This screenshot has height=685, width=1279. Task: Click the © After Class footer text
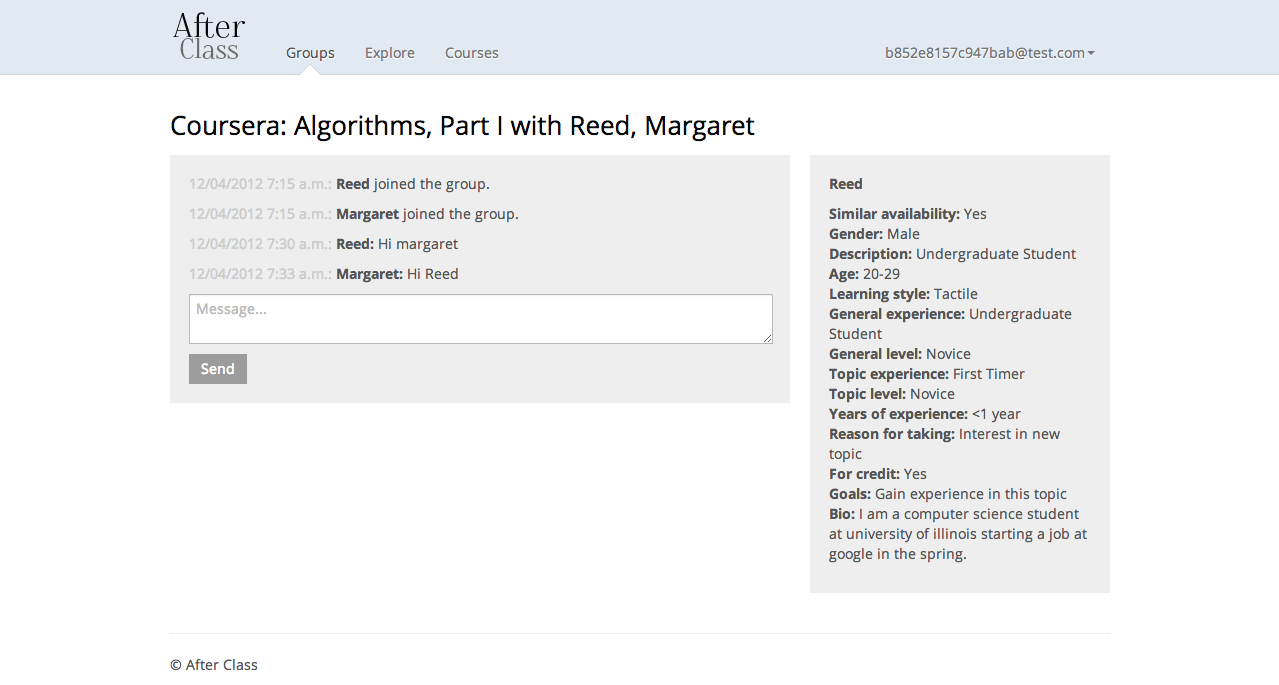(214, 665)
